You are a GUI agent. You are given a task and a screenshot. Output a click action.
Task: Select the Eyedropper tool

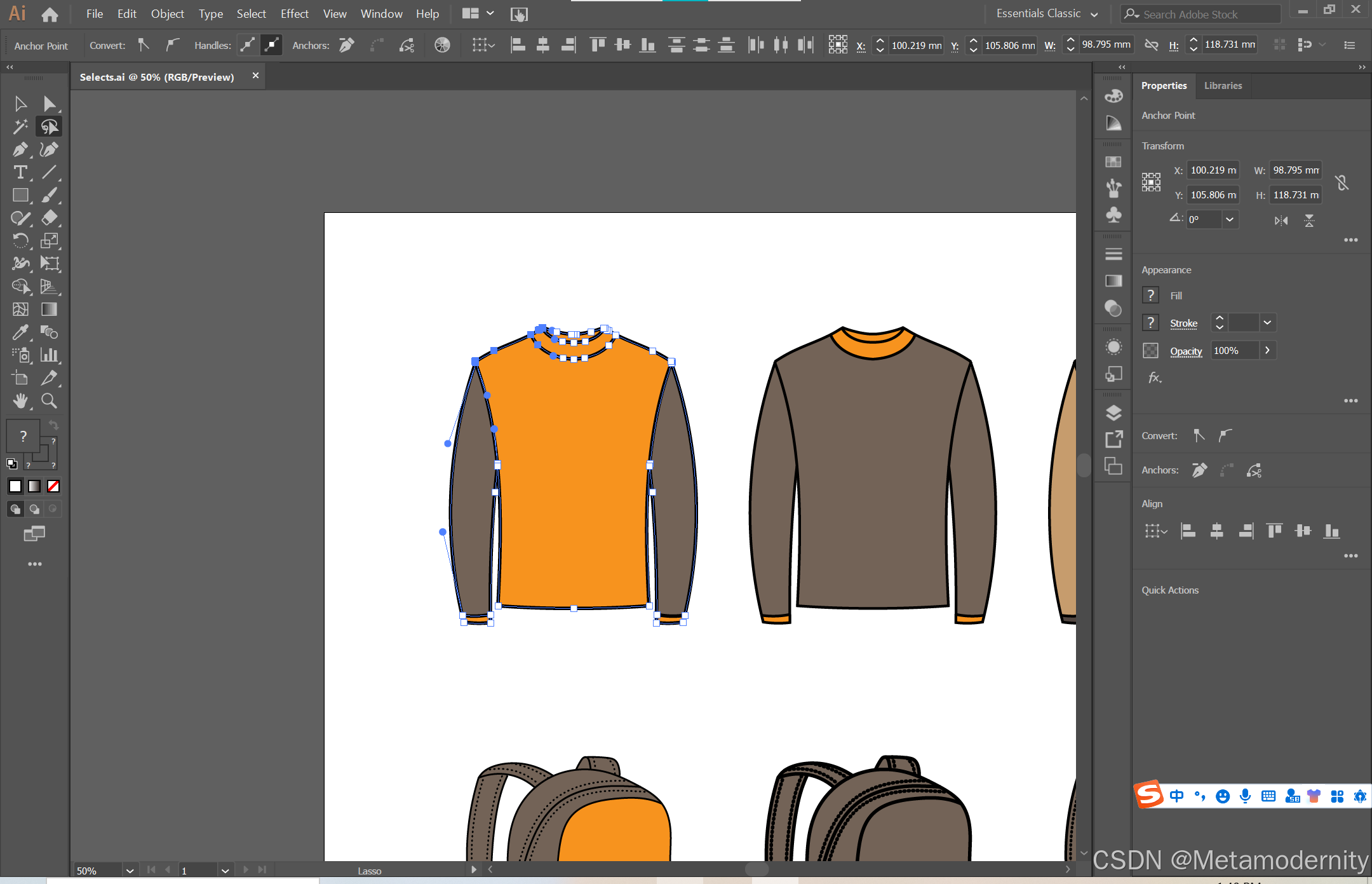pos(20,332)
